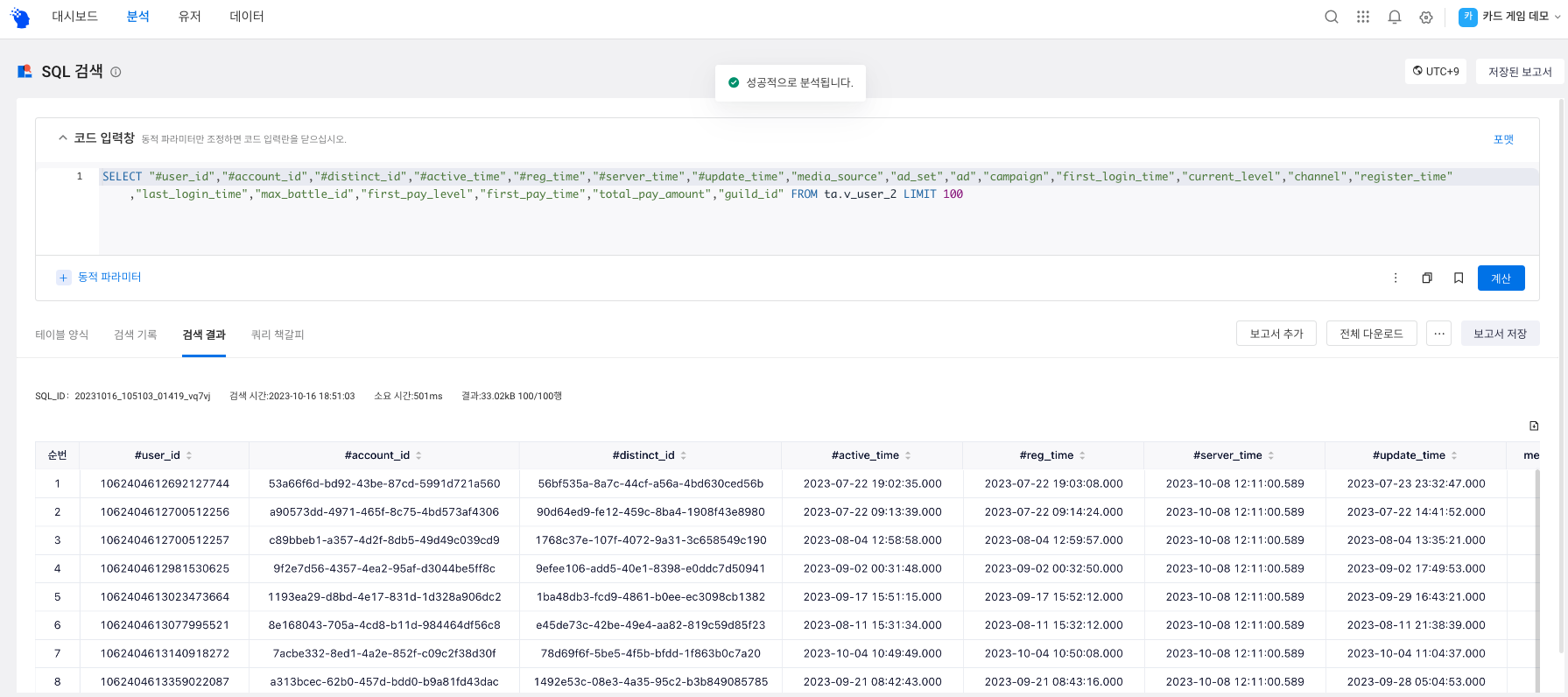Screen dimensions: 1568x697
Task: Click the results table vertical scrollbar
Action: tap(1537, 582)
